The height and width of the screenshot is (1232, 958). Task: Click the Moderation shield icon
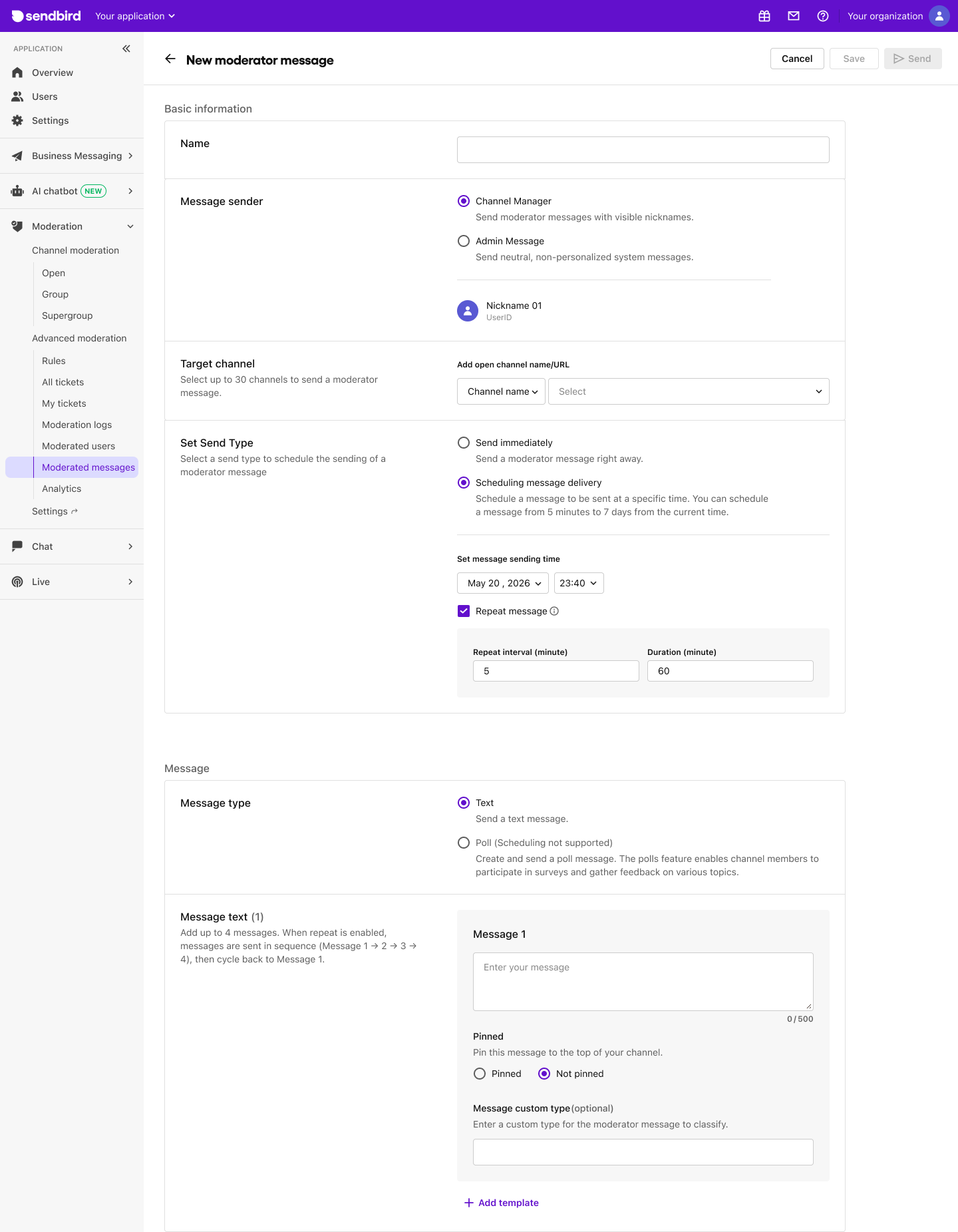click(x=17, y=226)
